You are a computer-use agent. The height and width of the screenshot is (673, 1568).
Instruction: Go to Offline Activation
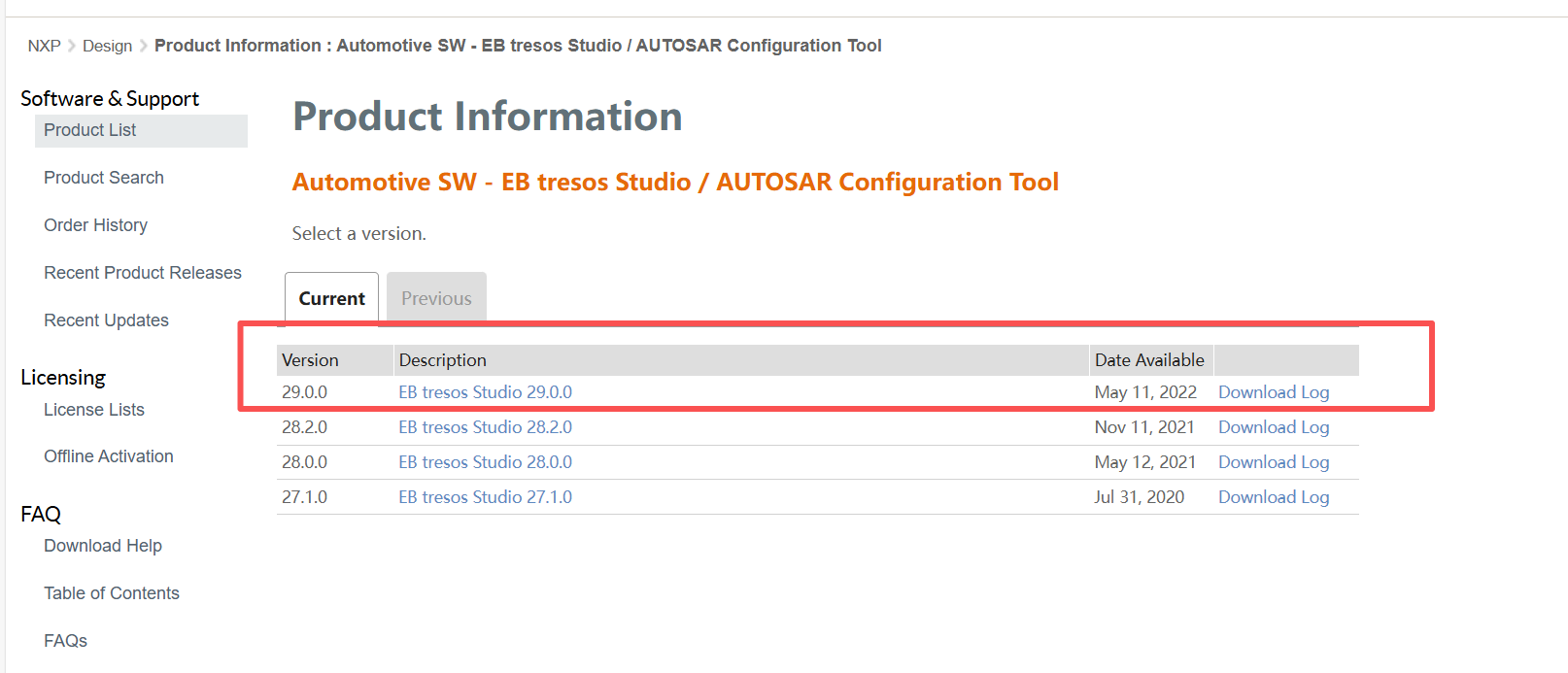pyautogui.click(x=109, y=456)
